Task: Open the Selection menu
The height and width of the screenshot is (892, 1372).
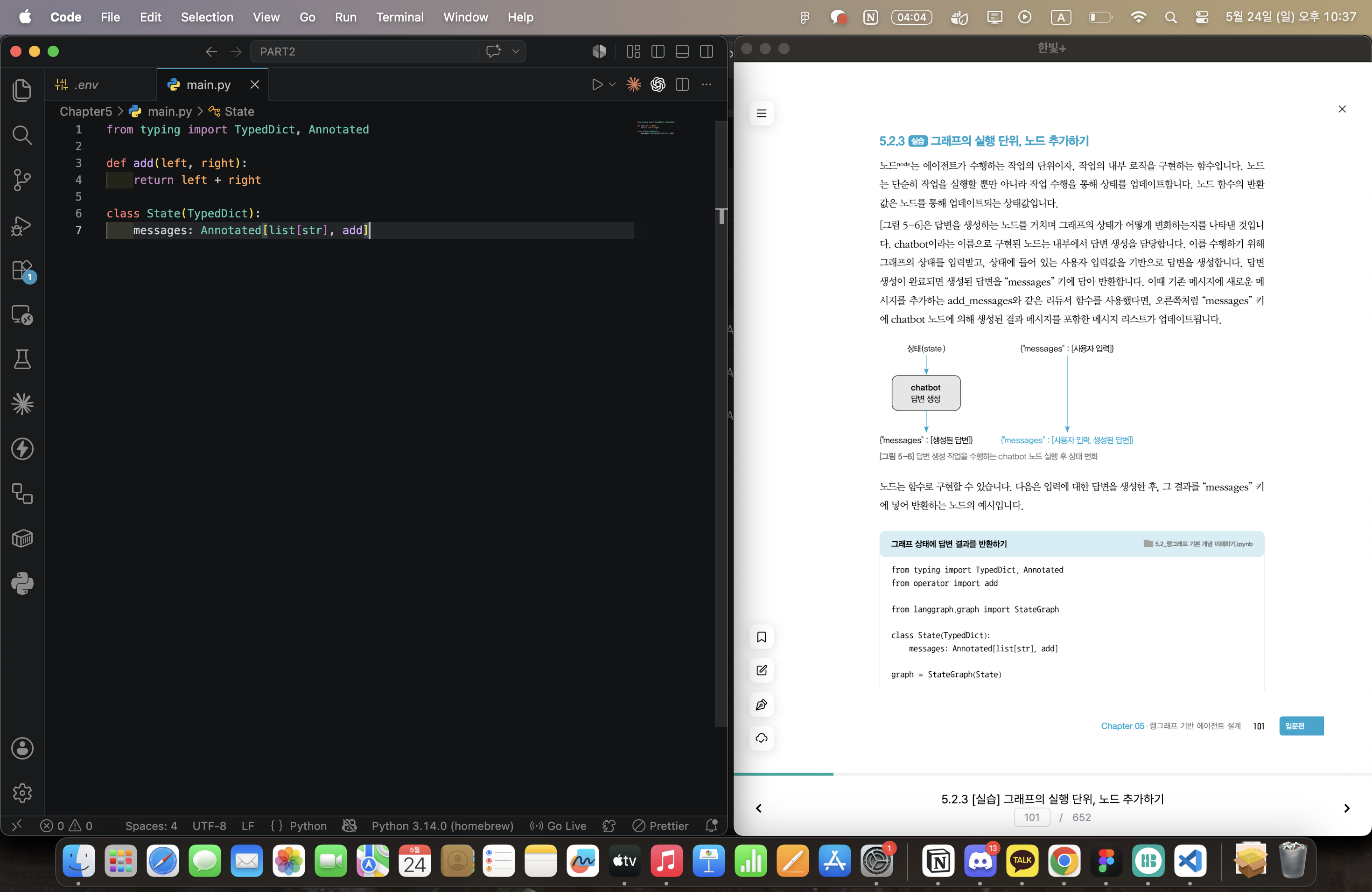Action: coord(207,17)
